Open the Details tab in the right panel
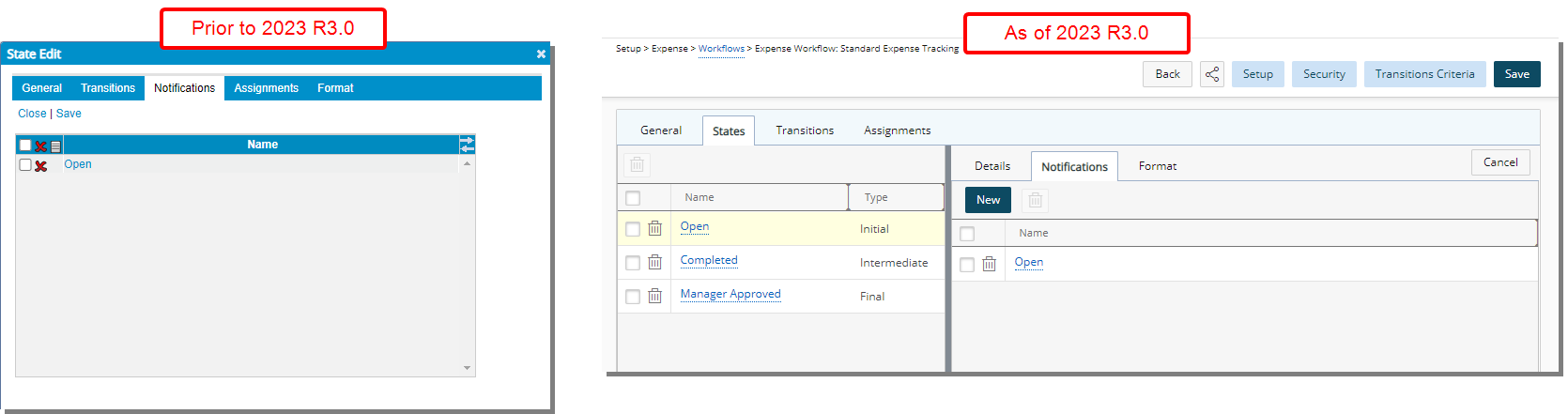Screen dimensions: 1568x414 coord(992,166)
